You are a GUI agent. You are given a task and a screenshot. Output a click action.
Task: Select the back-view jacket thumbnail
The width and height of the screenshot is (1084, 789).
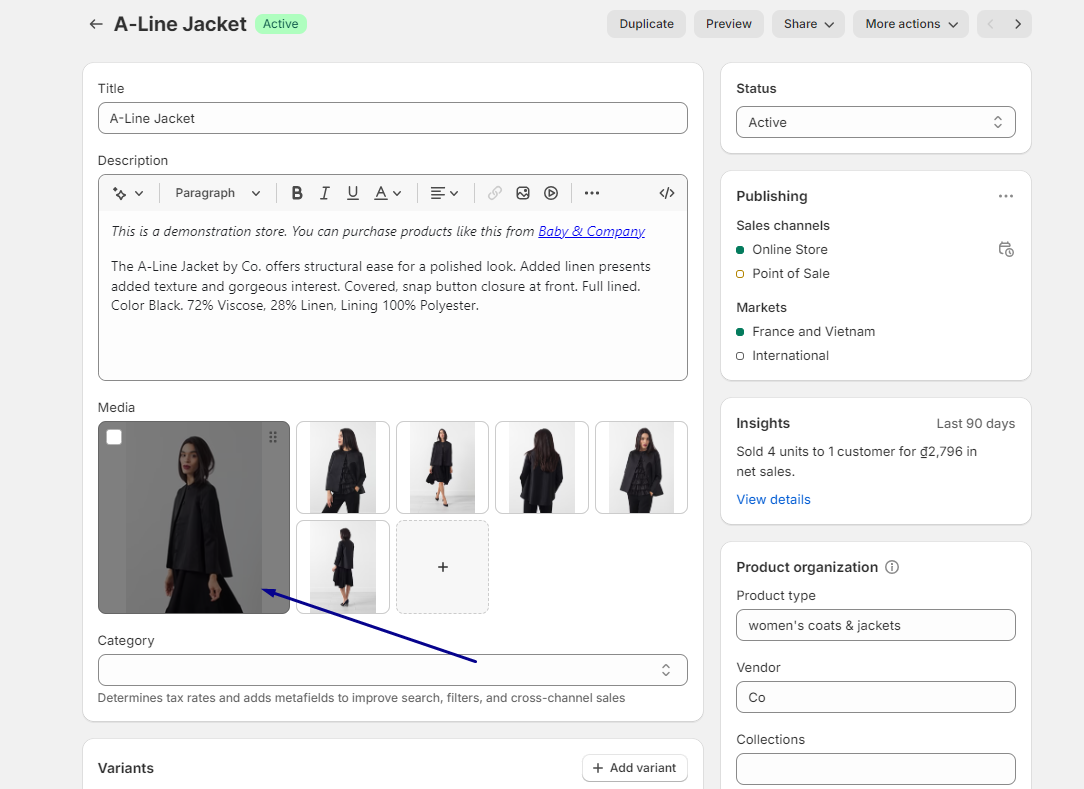point(542,467)
